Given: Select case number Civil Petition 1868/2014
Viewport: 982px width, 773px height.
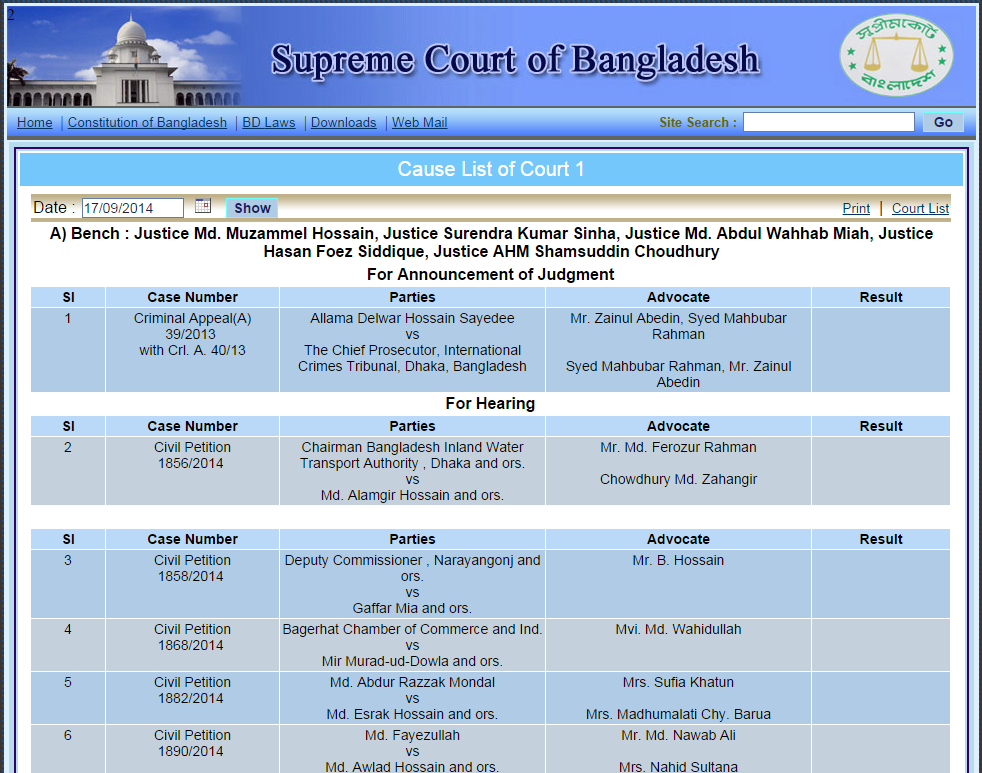Looking at the screenshot, I should click(192, 637).
